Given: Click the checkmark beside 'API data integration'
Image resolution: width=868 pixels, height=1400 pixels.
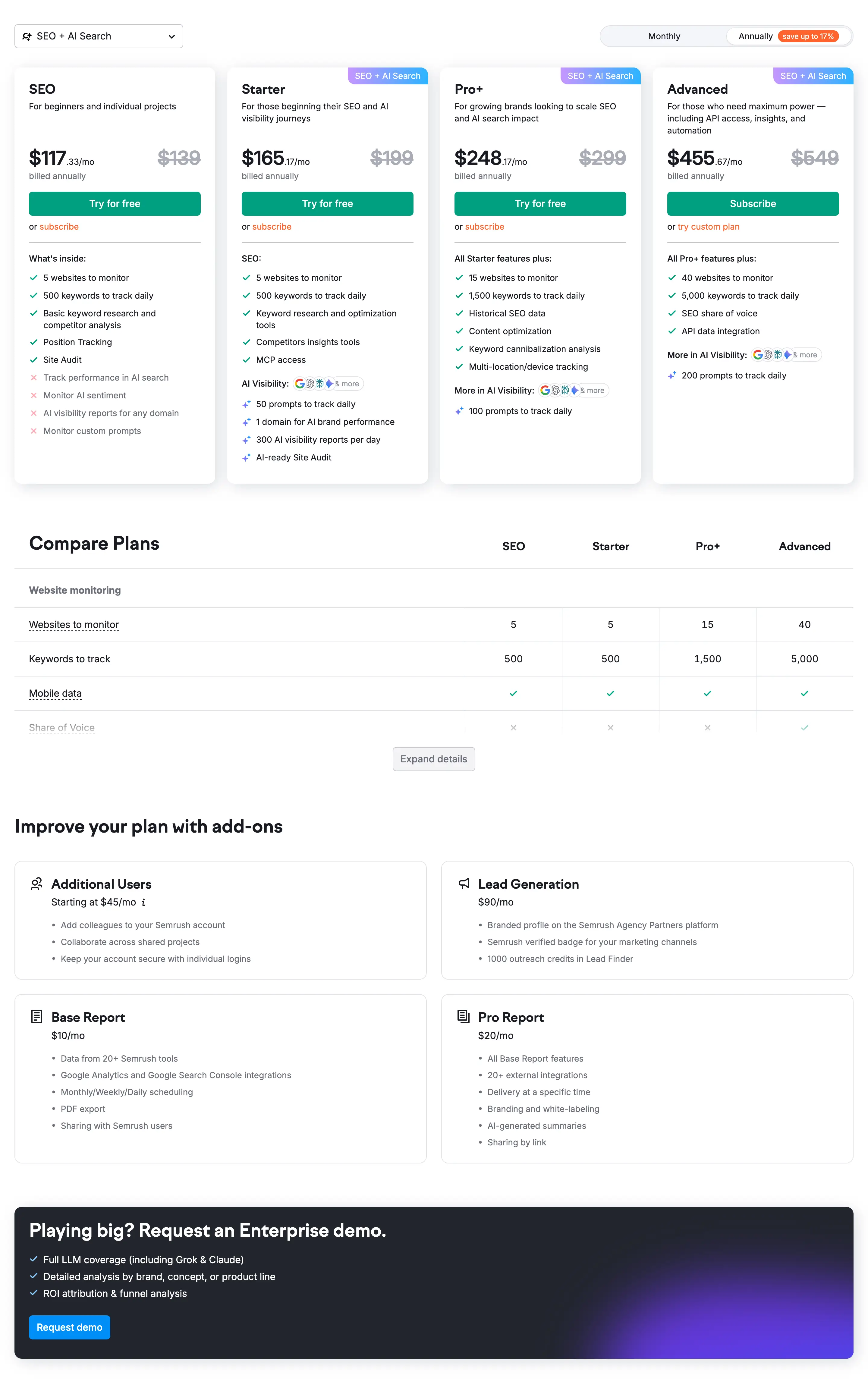Looking at the screenshot, I should coord(672,331).
